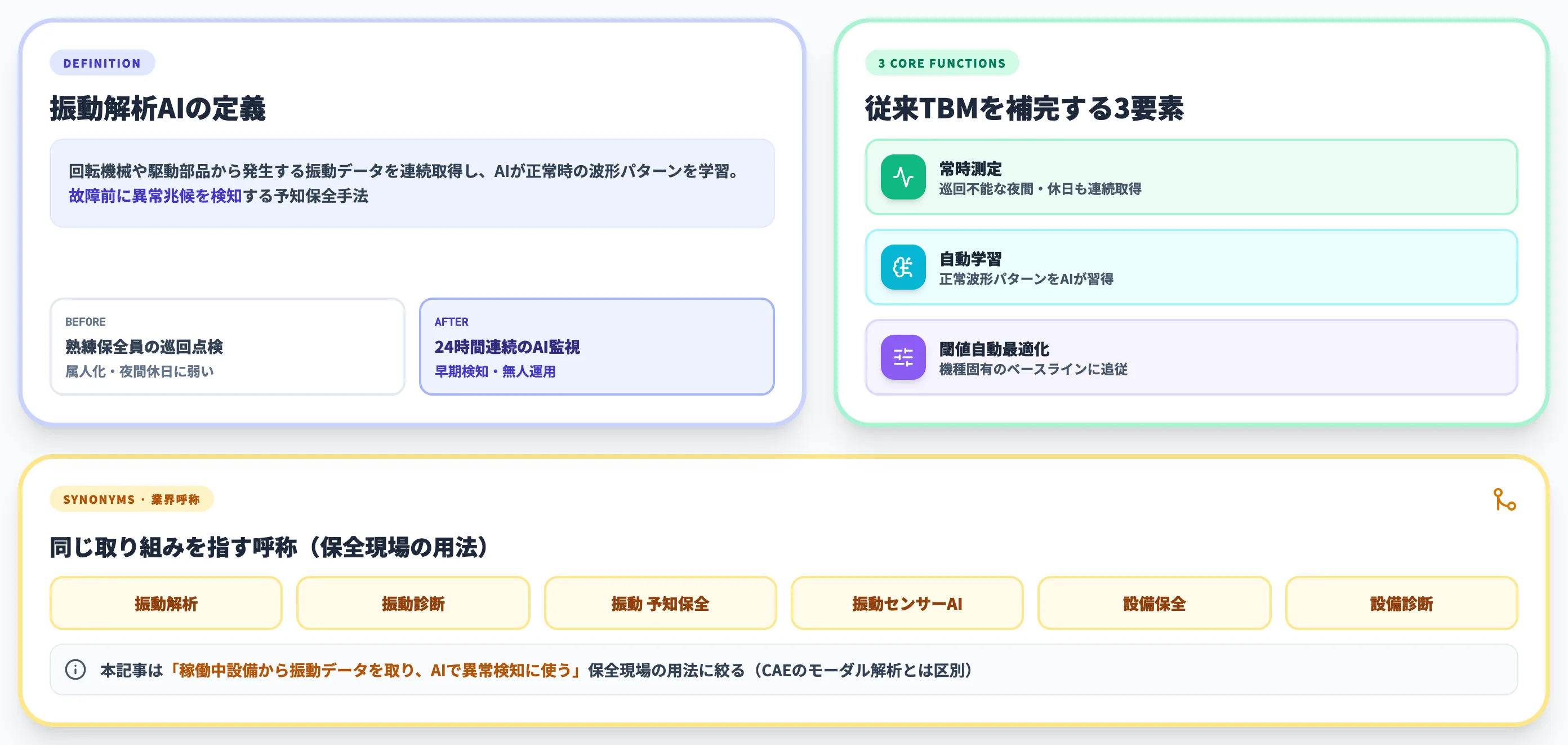Click the teal brain icon beside 自動学習
This screenshot has width=1568, height=745.
click(903, 268)
